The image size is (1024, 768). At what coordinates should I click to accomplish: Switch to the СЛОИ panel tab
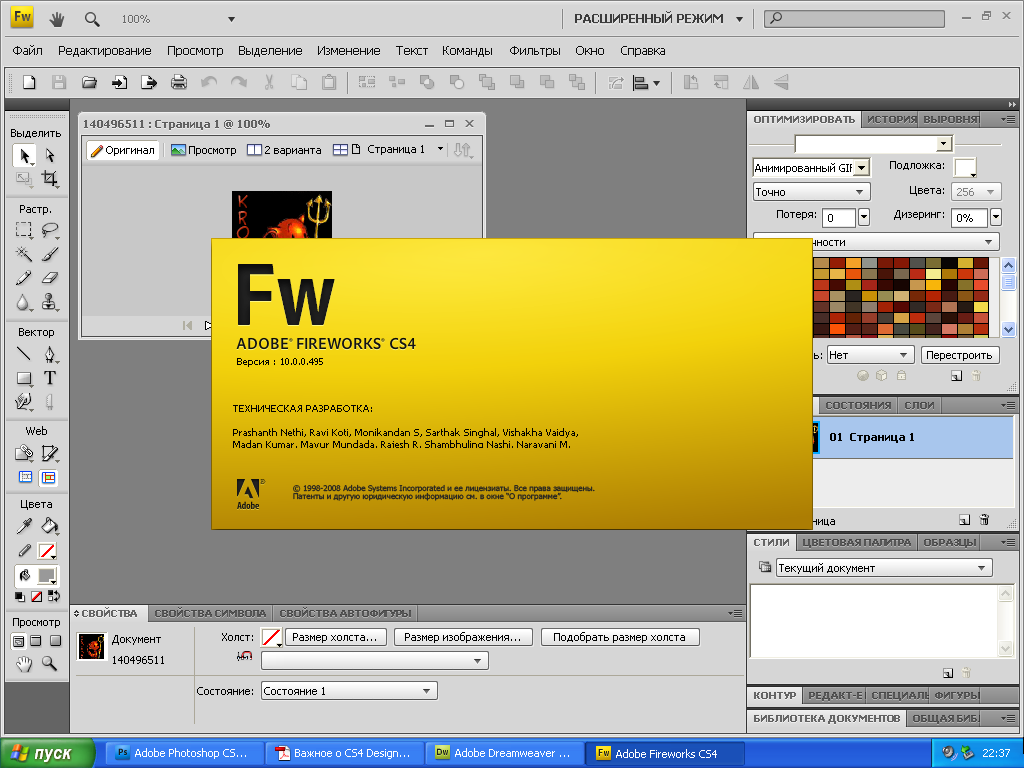[x=920, y=406]
